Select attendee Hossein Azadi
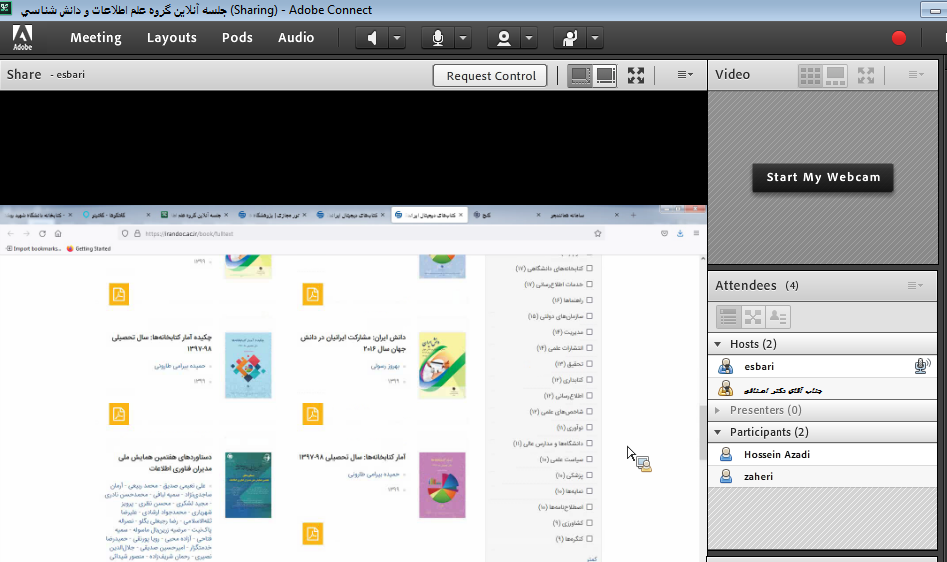 777,455
